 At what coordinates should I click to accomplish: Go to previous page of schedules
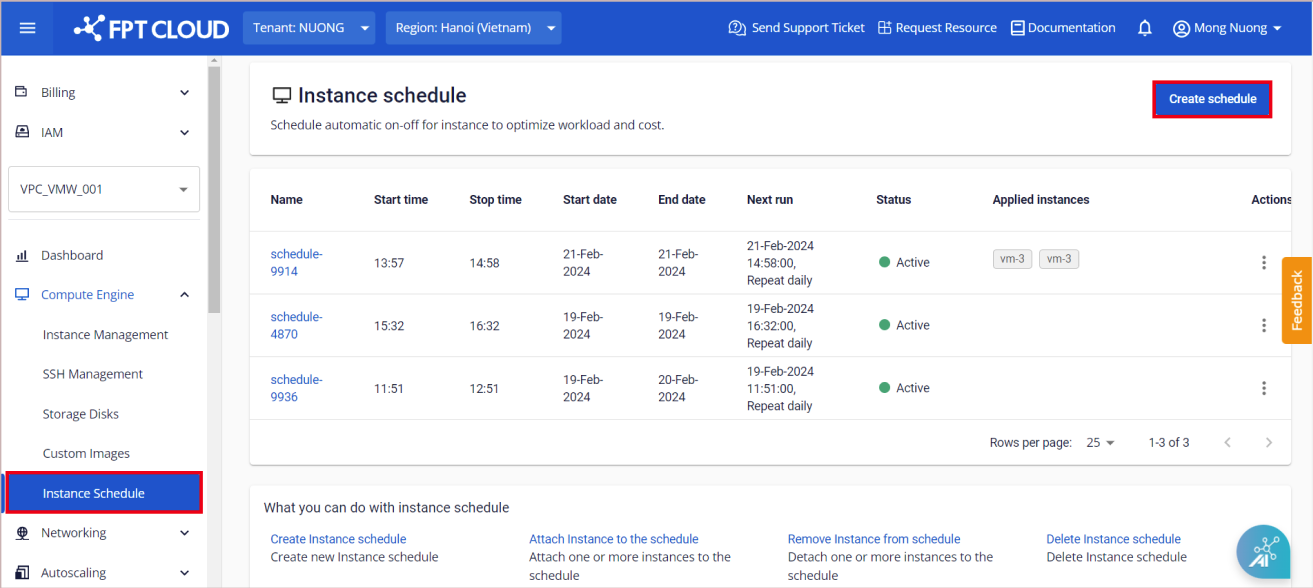1228,442
